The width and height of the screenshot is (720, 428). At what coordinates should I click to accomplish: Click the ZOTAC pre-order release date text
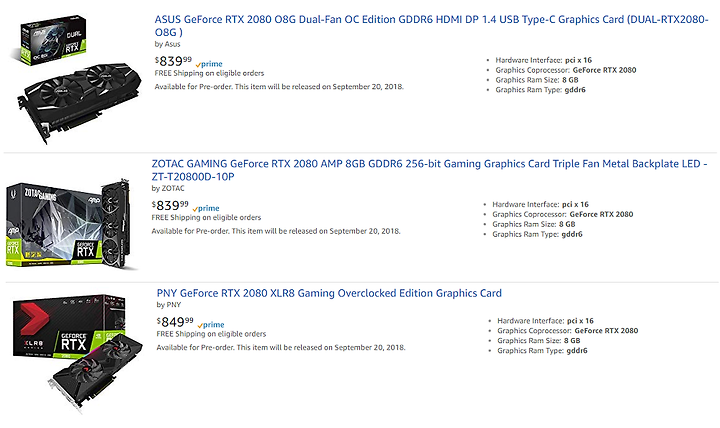tap(276, 231)
